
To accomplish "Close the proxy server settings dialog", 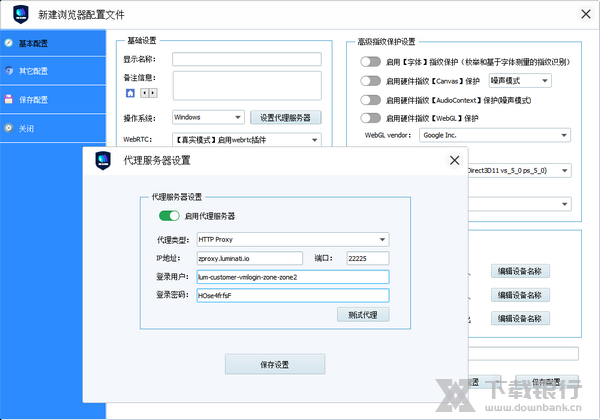I will click(455, 160).
